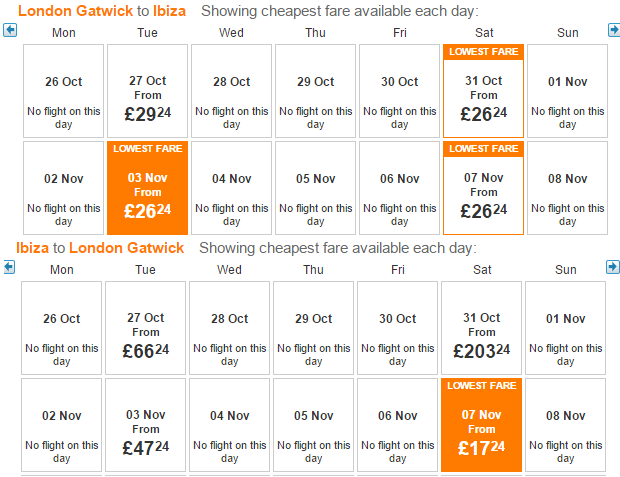Select outbound 27 Oct fare £29.24

point(147,91)
